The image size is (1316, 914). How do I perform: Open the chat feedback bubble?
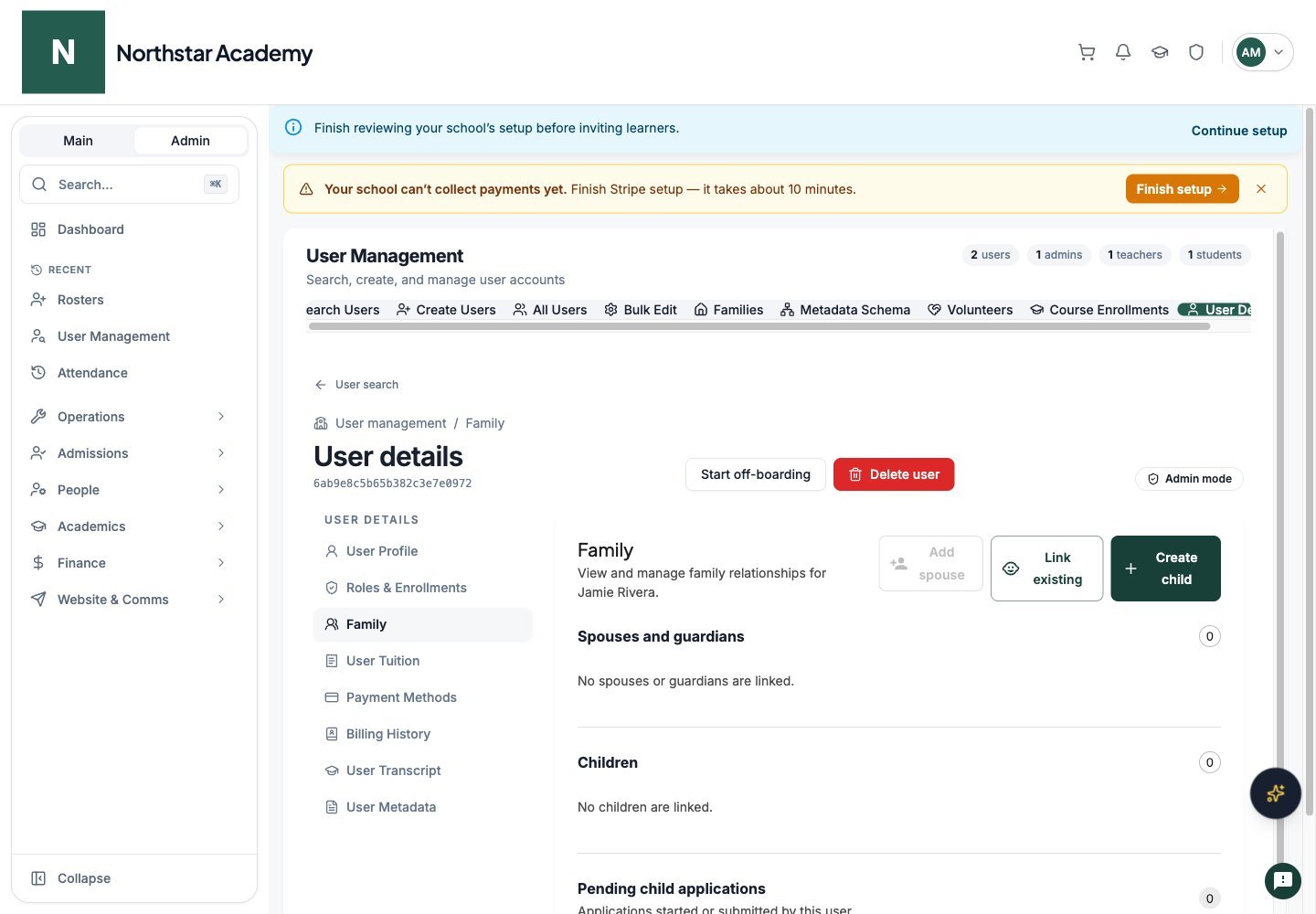[x=1283, y=881]
